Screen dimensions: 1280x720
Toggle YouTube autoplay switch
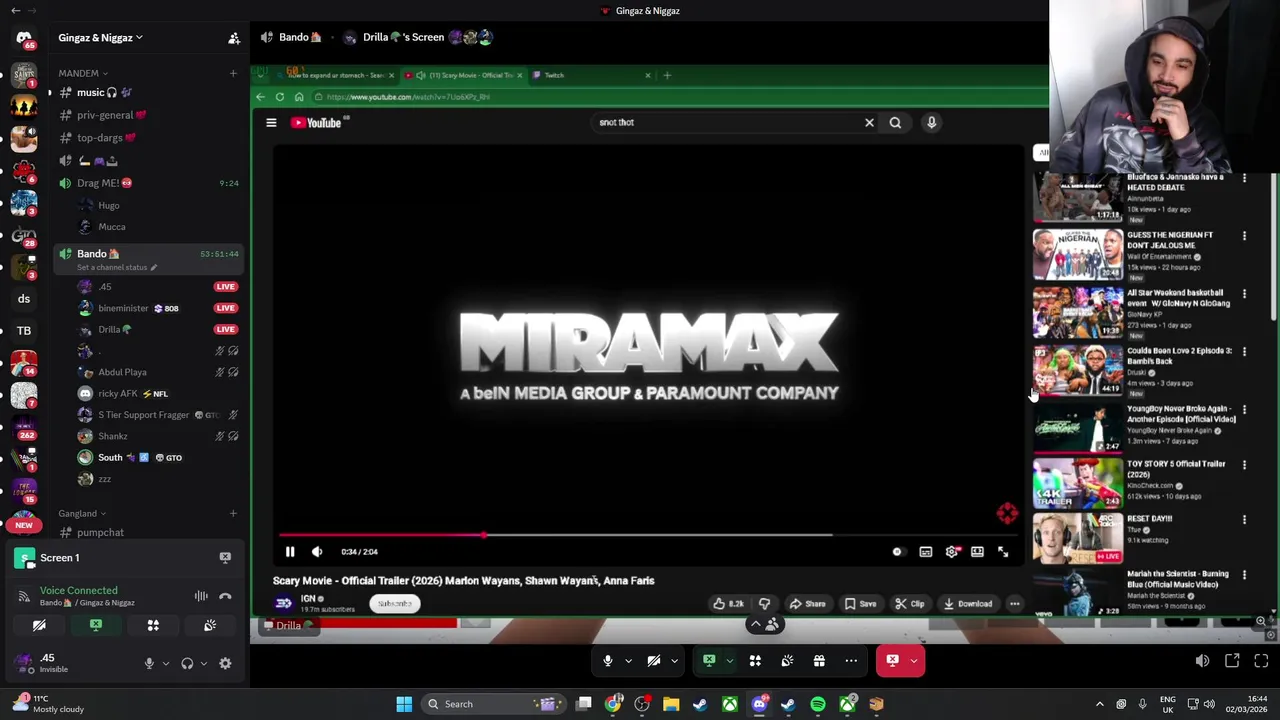[897, 551]
